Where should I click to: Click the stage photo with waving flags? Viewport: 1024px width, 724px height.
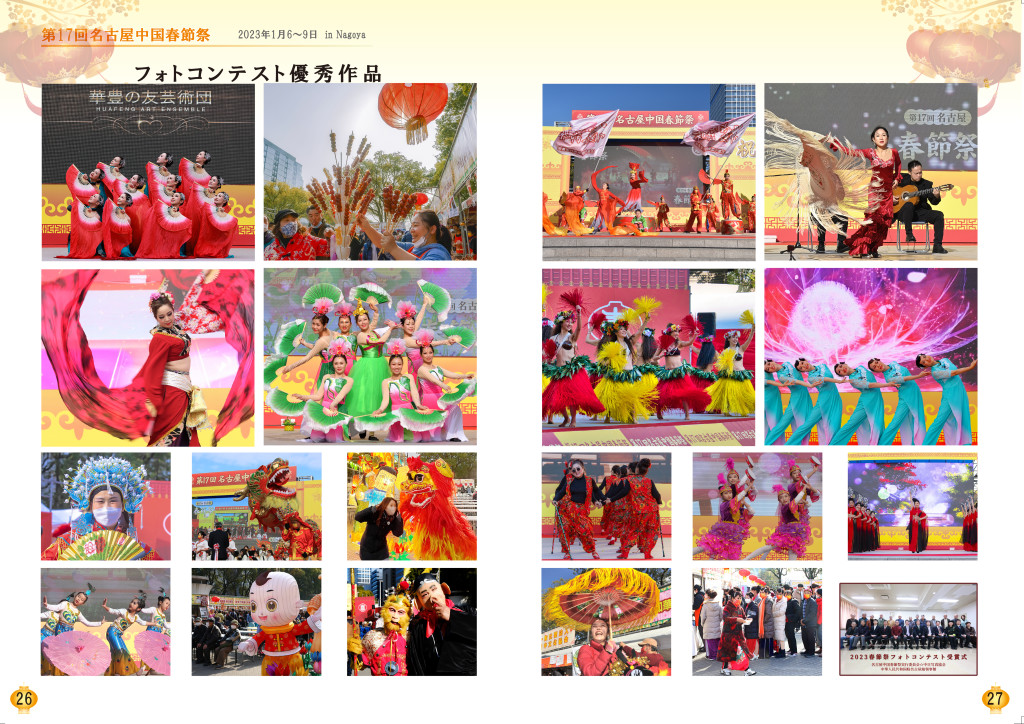coord(648,172)
